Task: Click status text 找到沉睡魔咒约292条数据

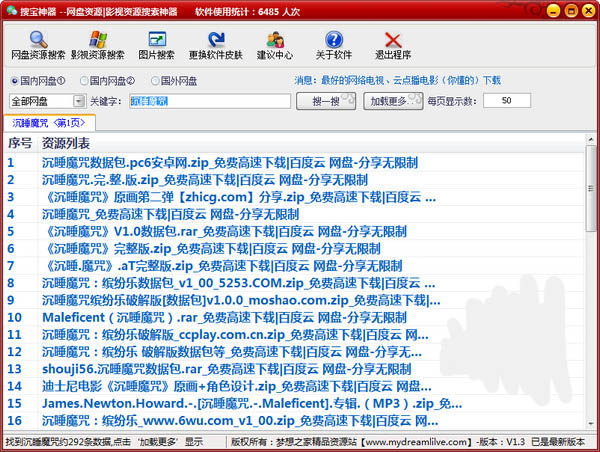Action: coord(104,442)
